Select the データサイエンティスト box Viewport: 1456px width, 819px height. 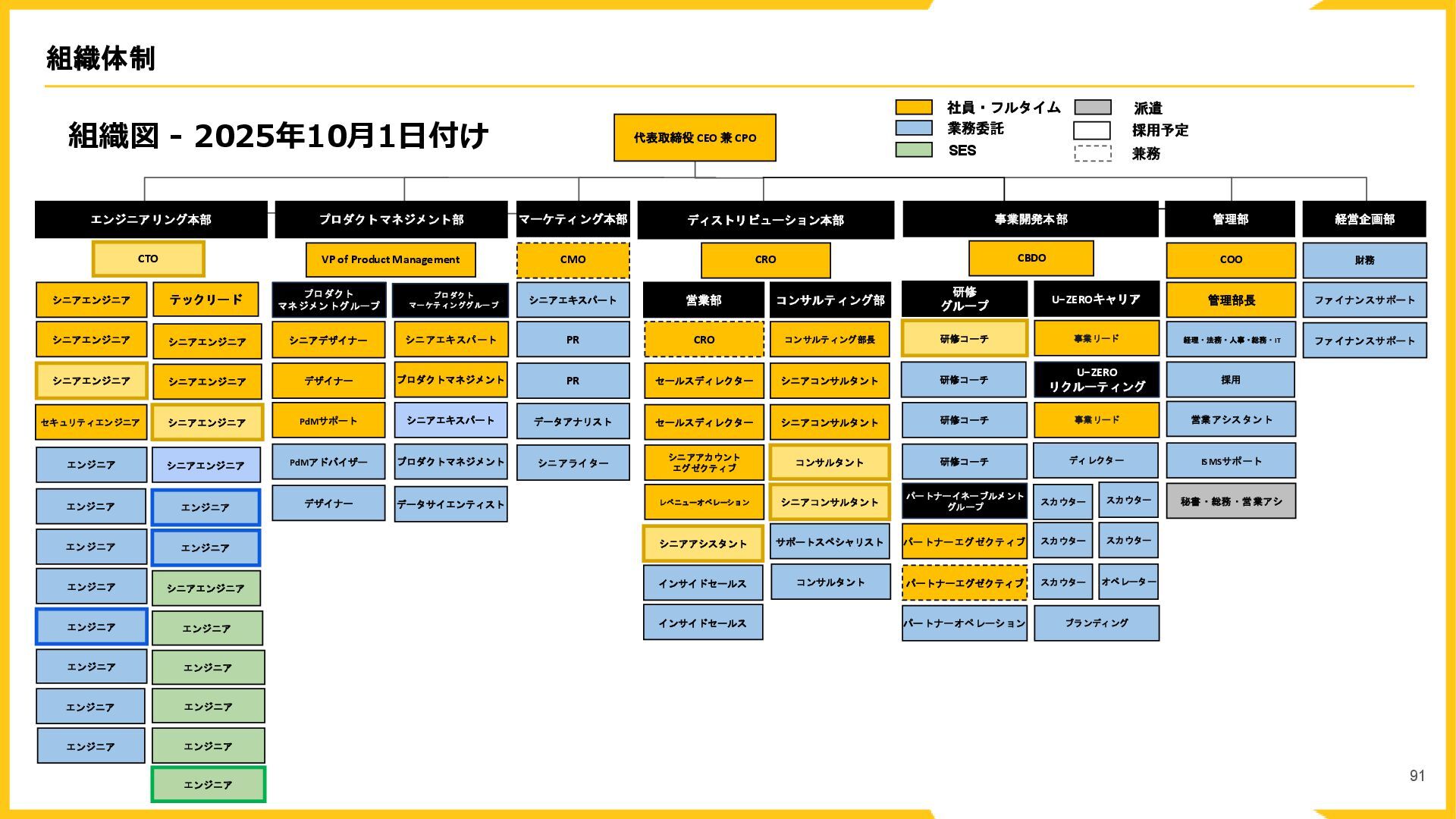coord(450,504)
